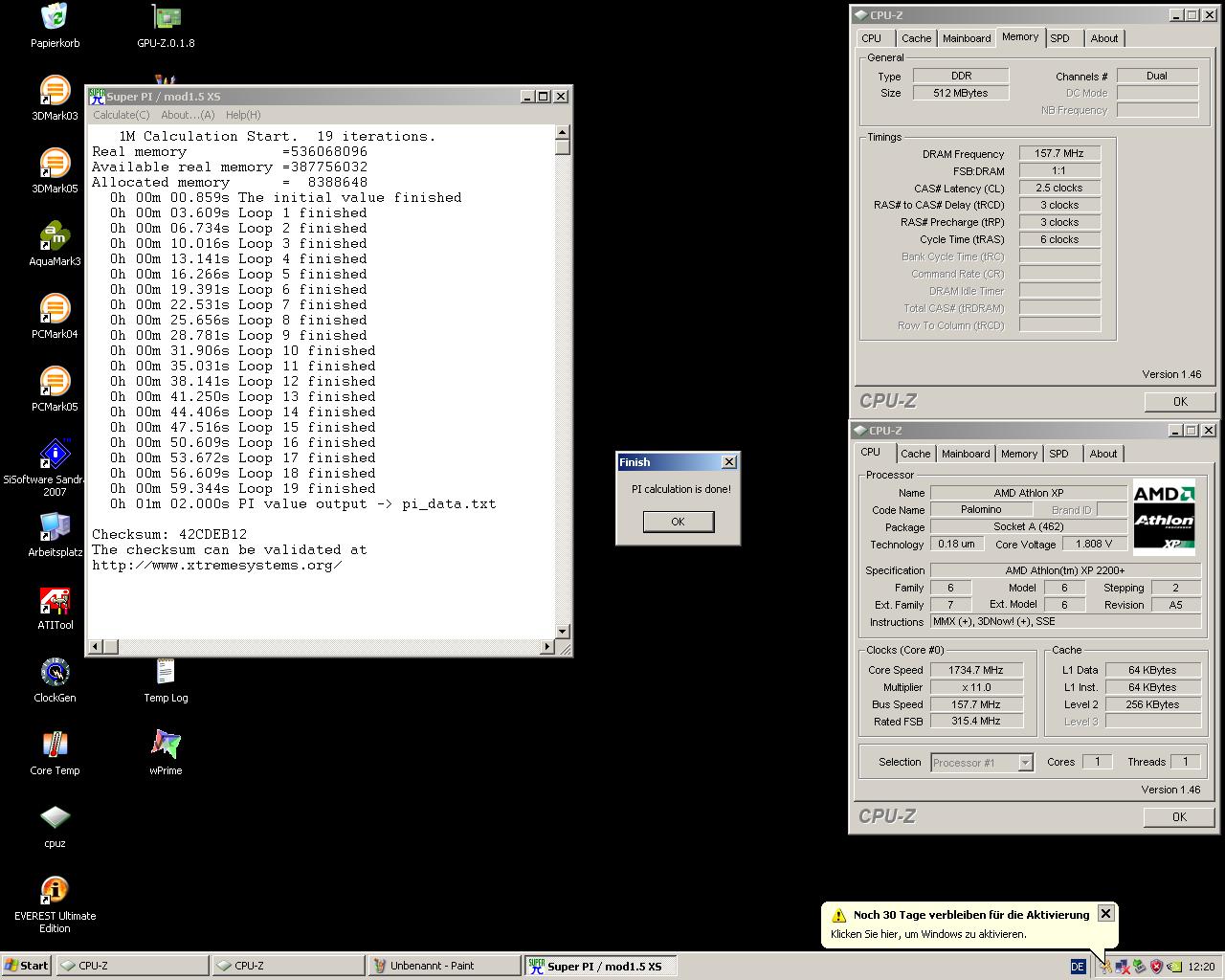Open the PCMark05 desktop icon
Screen dimensions: 1225x980
pos(55,382)
